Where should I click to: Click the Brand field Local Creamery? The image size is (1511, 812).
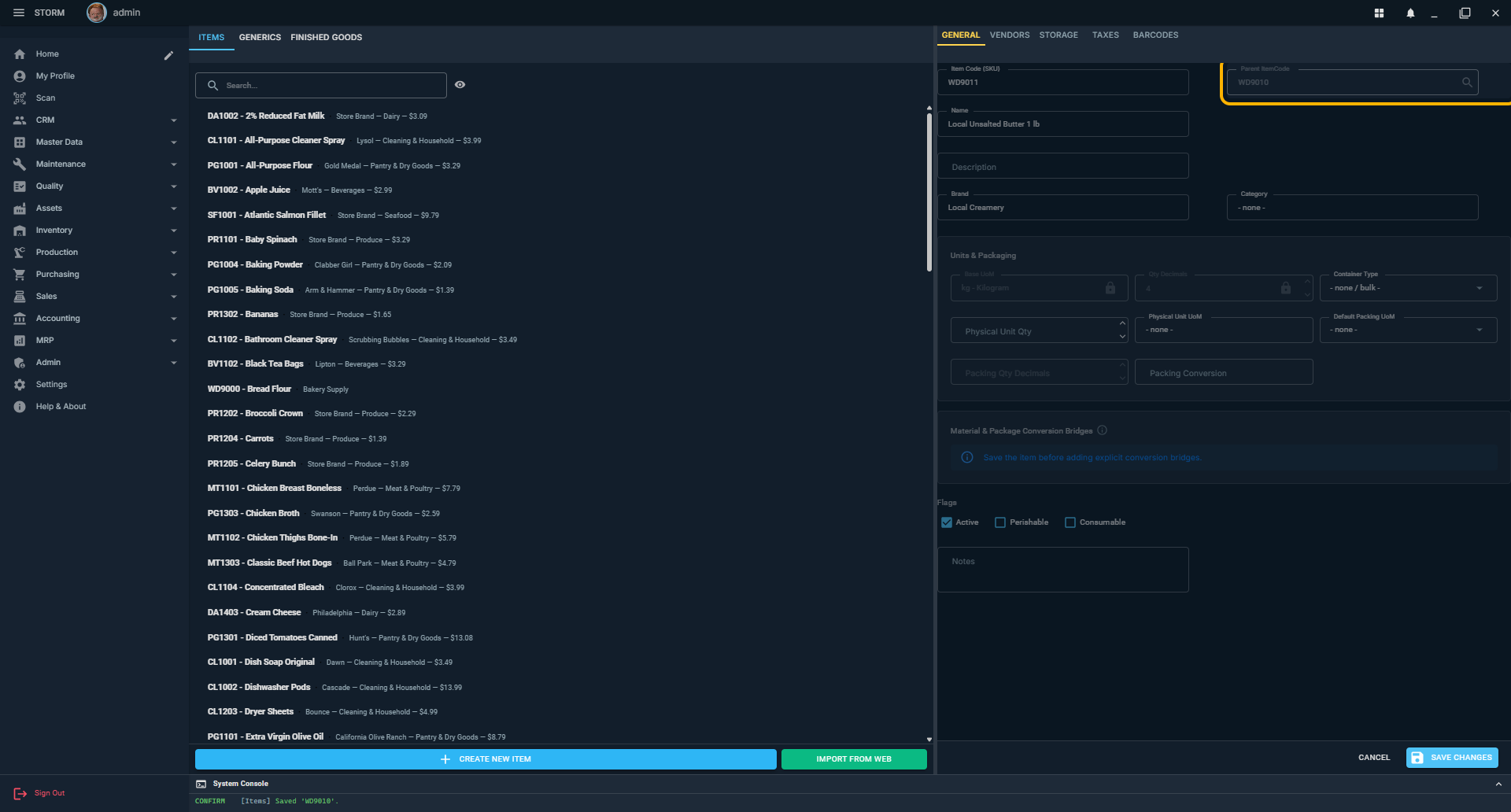1063,208
